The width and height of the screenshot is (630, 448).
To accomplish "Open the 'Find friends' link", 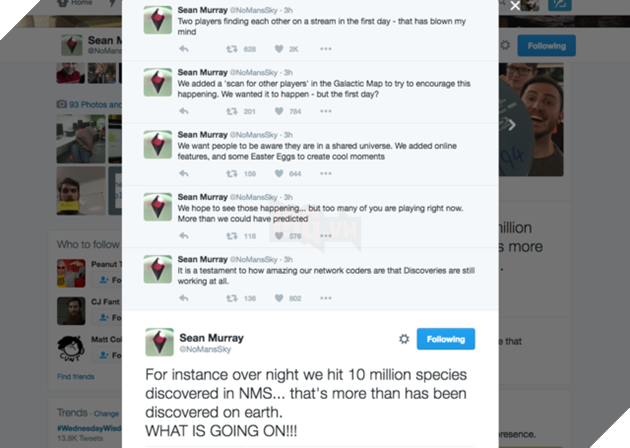I will coord(76,377).
